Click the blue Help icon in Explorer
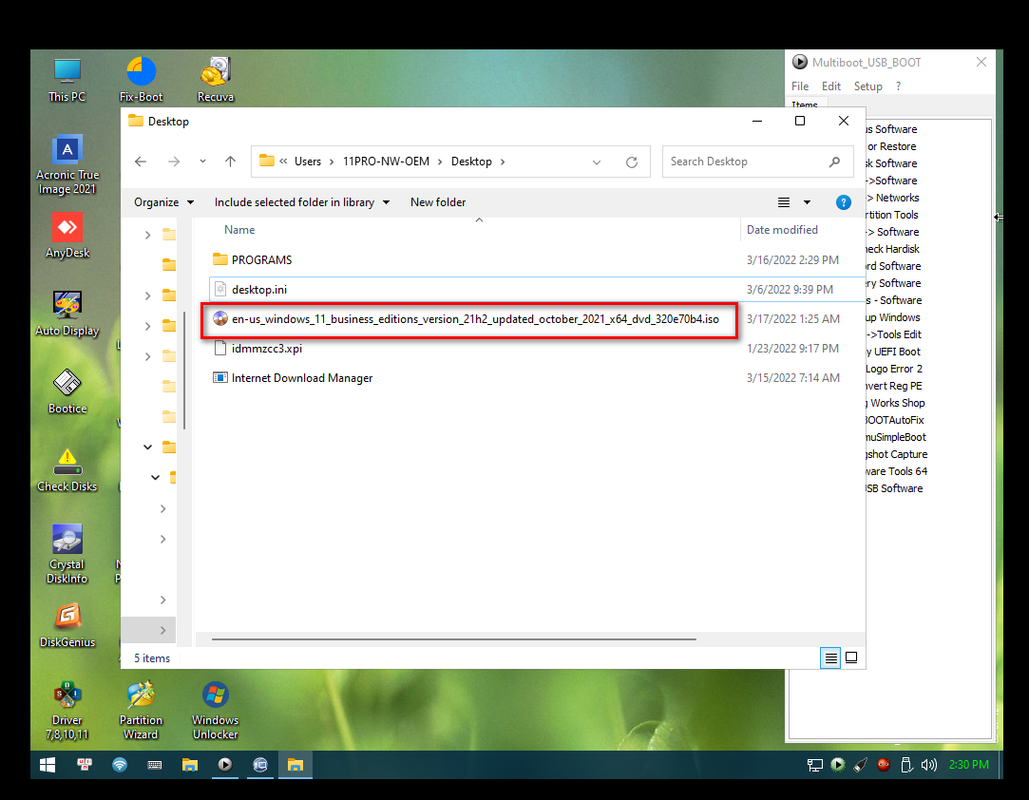 click(843, 202)
